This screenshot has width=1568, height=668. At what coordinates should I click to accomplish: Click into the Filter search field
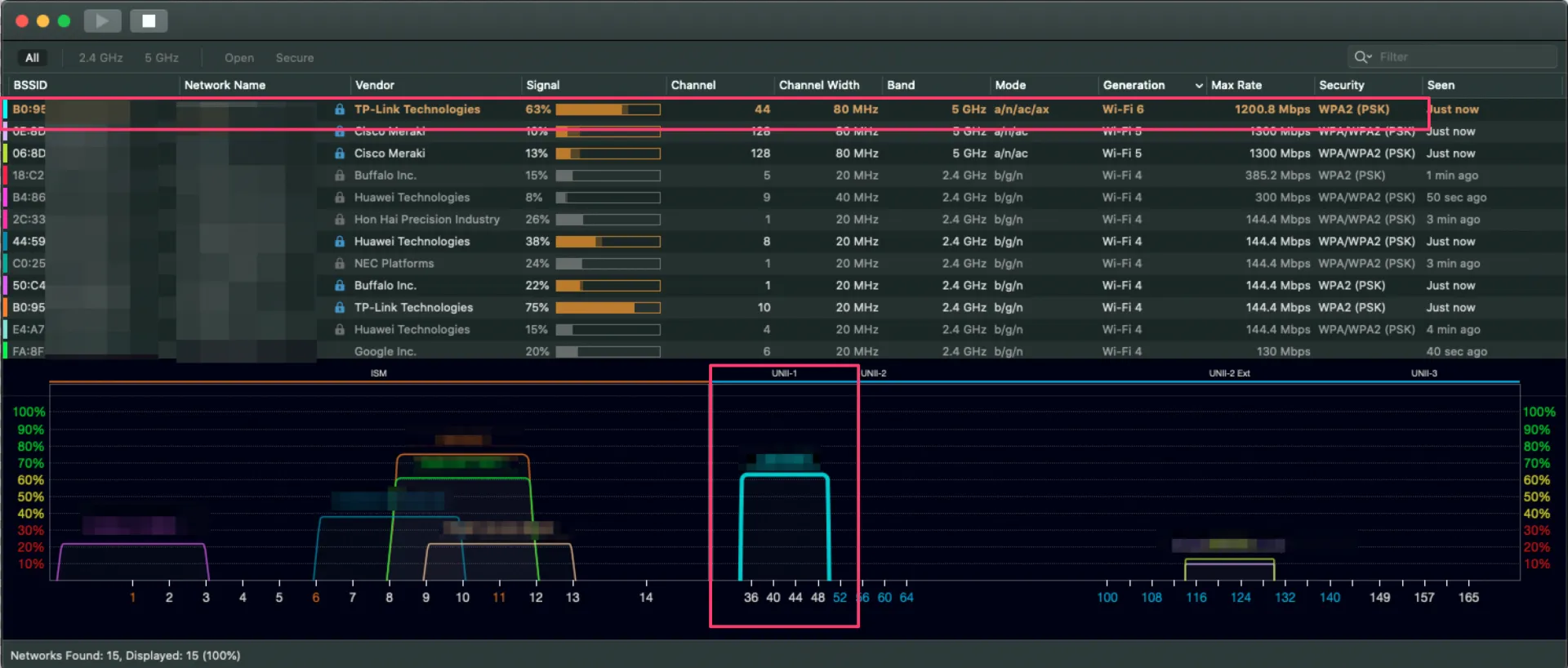click(1462, 57)
